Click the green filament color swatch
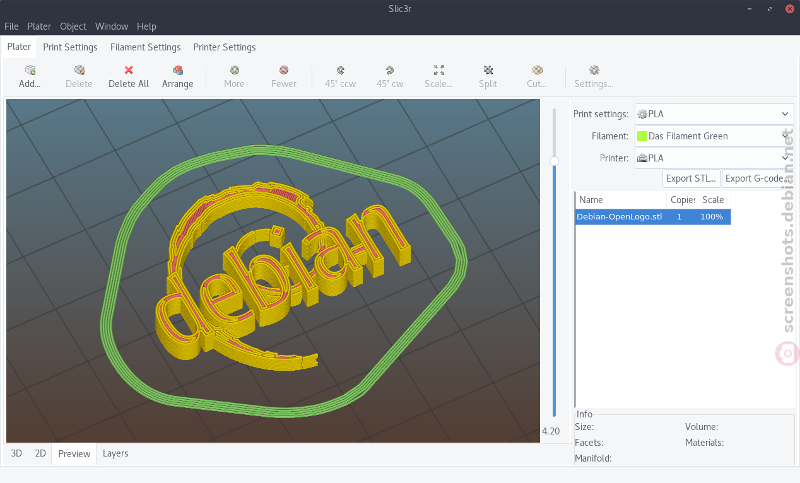 pyautogui.click(x=642, y=136)
